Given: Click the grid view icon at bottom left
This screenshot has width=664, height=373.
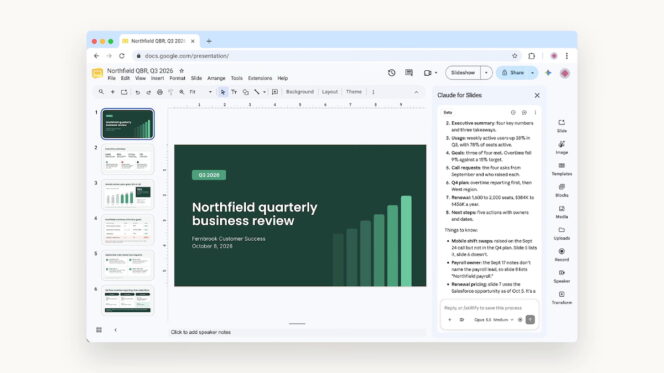Looking at the screenshot, I should click(99, 330).
